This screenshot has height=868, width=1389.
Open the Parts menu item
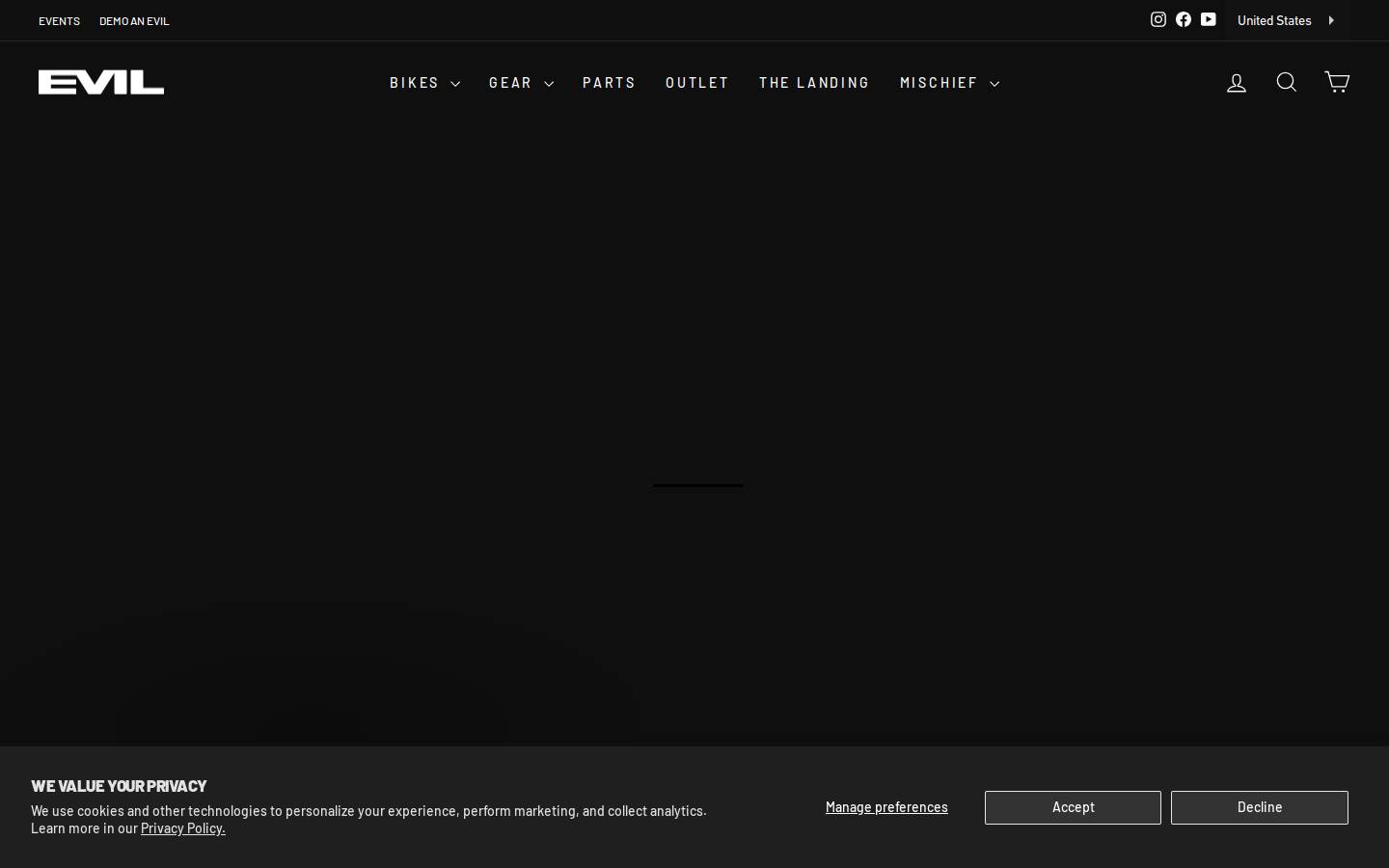pos(610,83)
